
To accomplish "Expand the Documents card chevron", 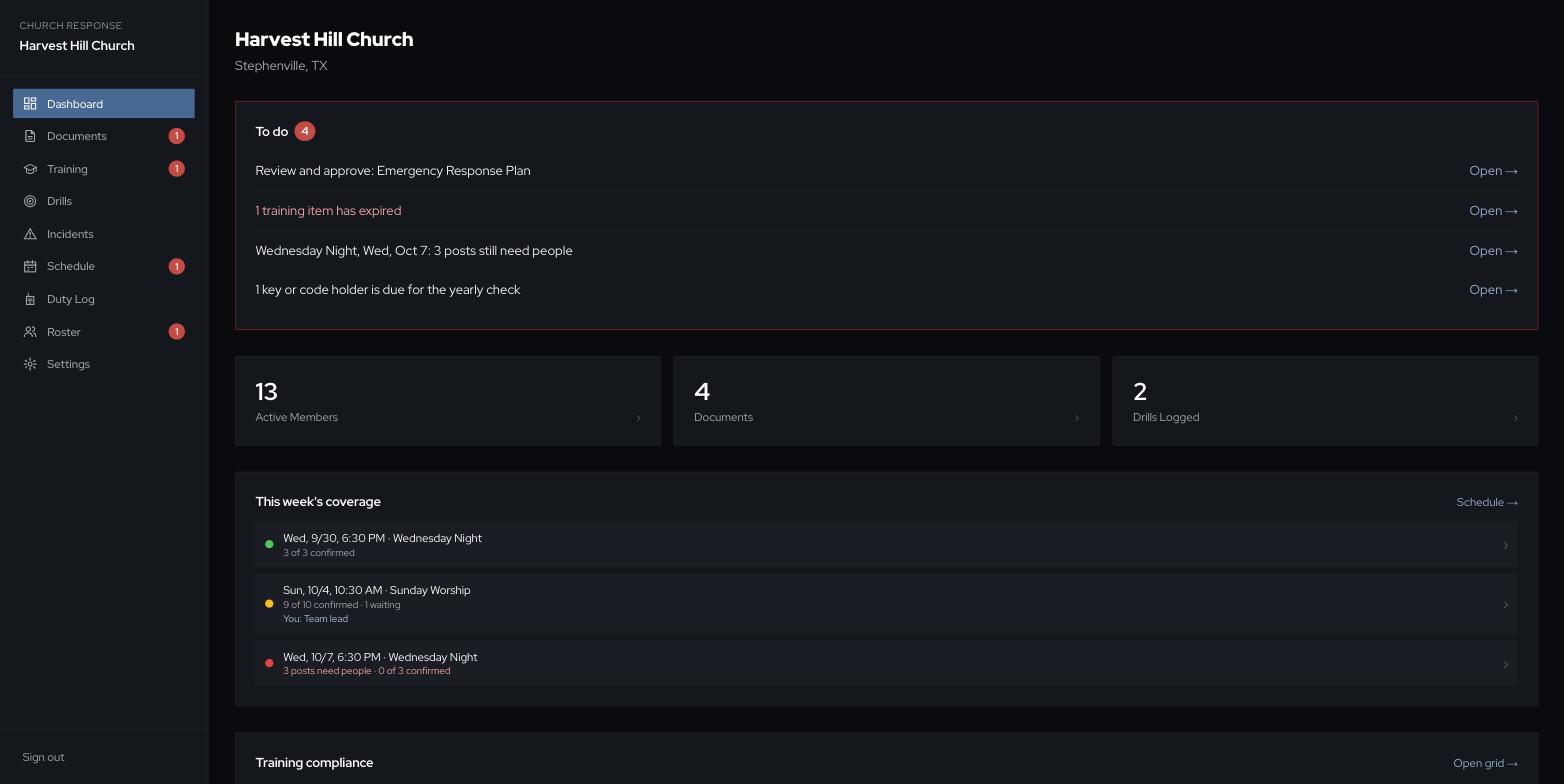I will (x=1077, y=418).
